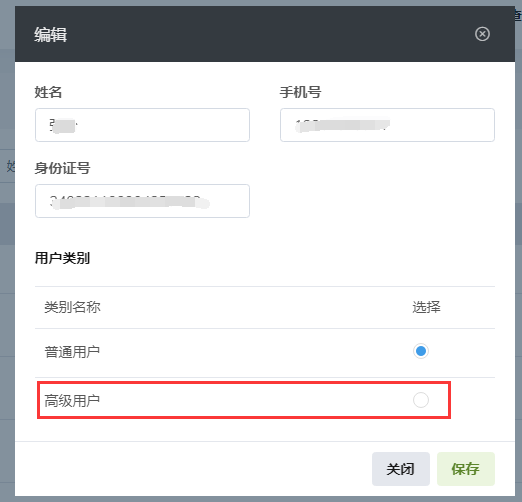Click the 关闭 button
The width and height of the screenshot is (522, 502).
point(401,469)
